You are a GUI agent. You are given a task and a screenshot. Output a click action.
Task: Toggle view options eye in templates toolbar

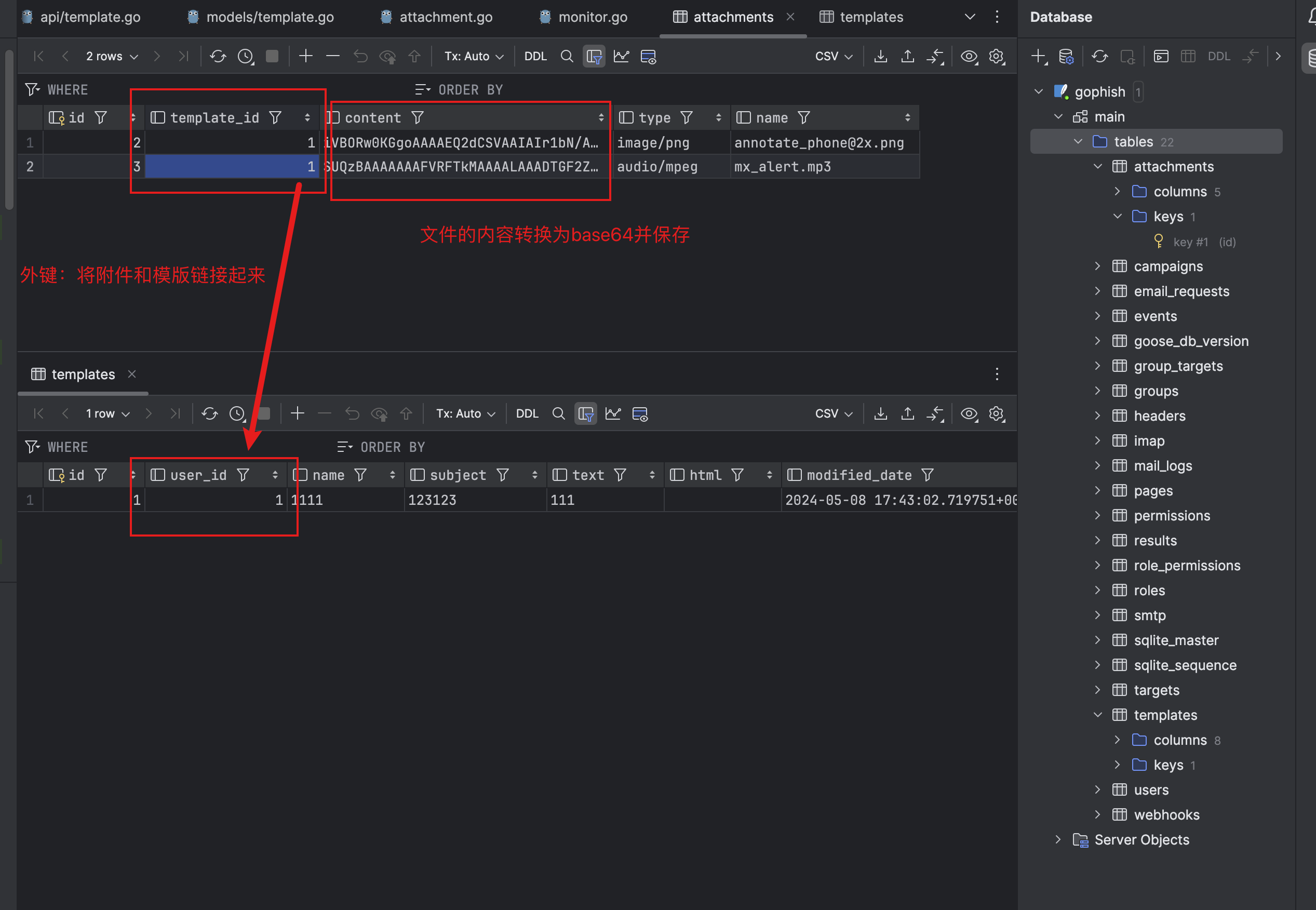969,413
